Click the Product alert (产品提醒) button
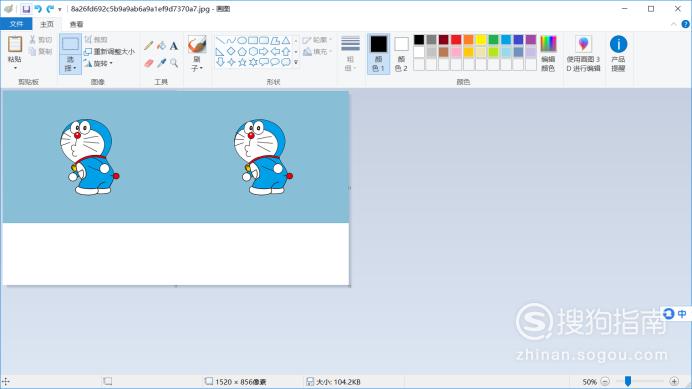 click(618, 53)
